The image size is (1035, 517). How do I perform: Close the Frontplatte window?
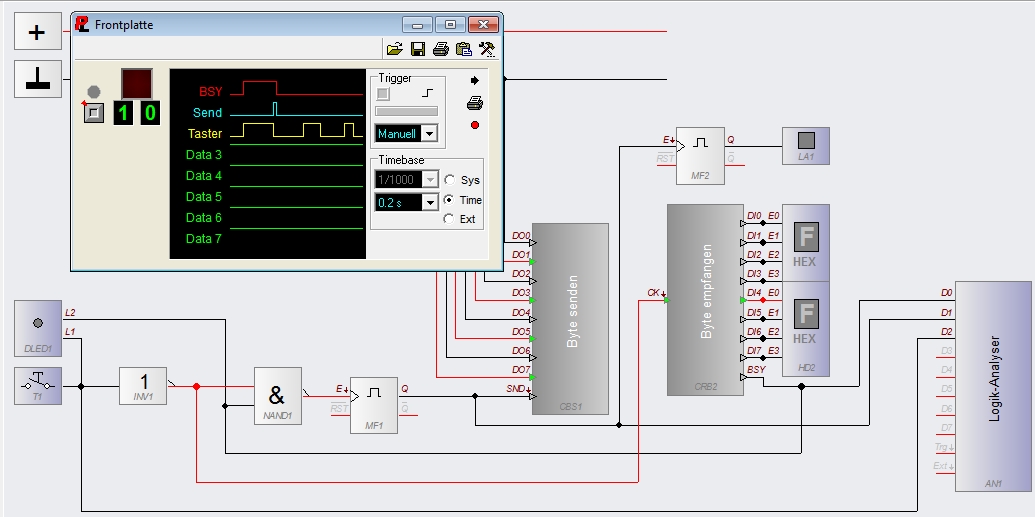pyautogui.click(x=483, y=24)
